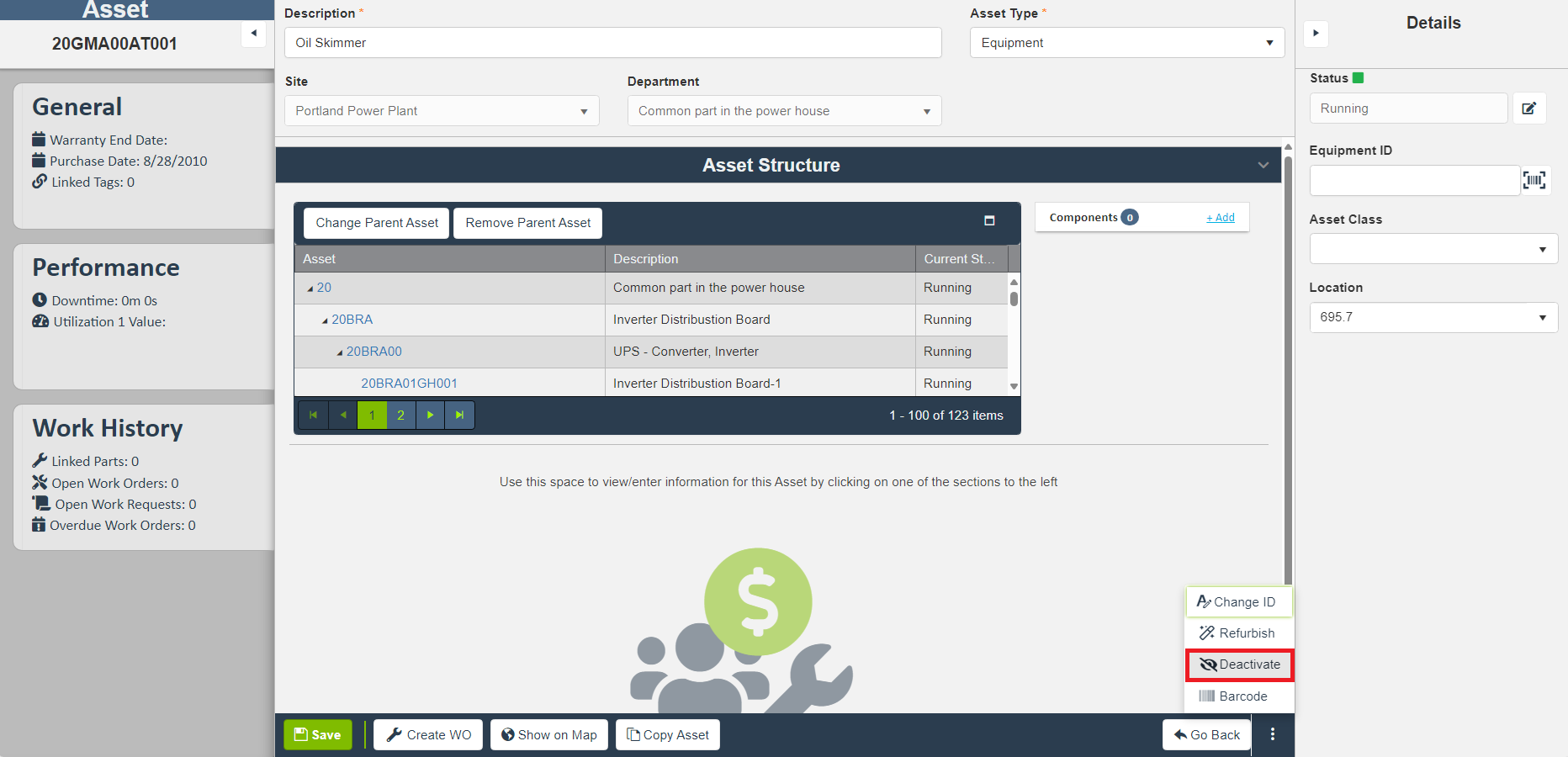Click the + Add components link

tap(1220, 218)
